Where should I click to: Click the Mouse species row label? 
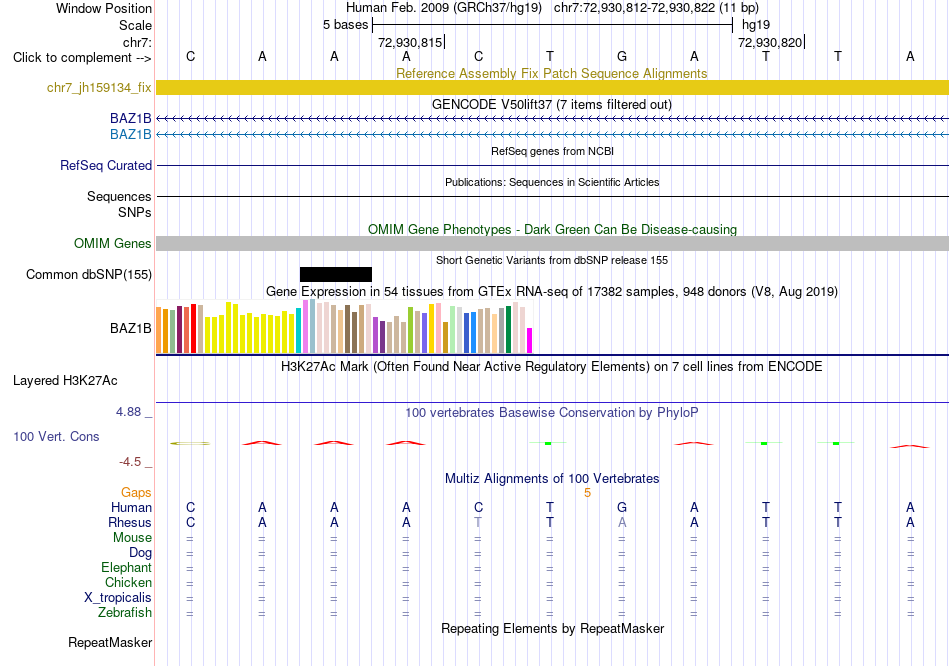click(132, 538)
